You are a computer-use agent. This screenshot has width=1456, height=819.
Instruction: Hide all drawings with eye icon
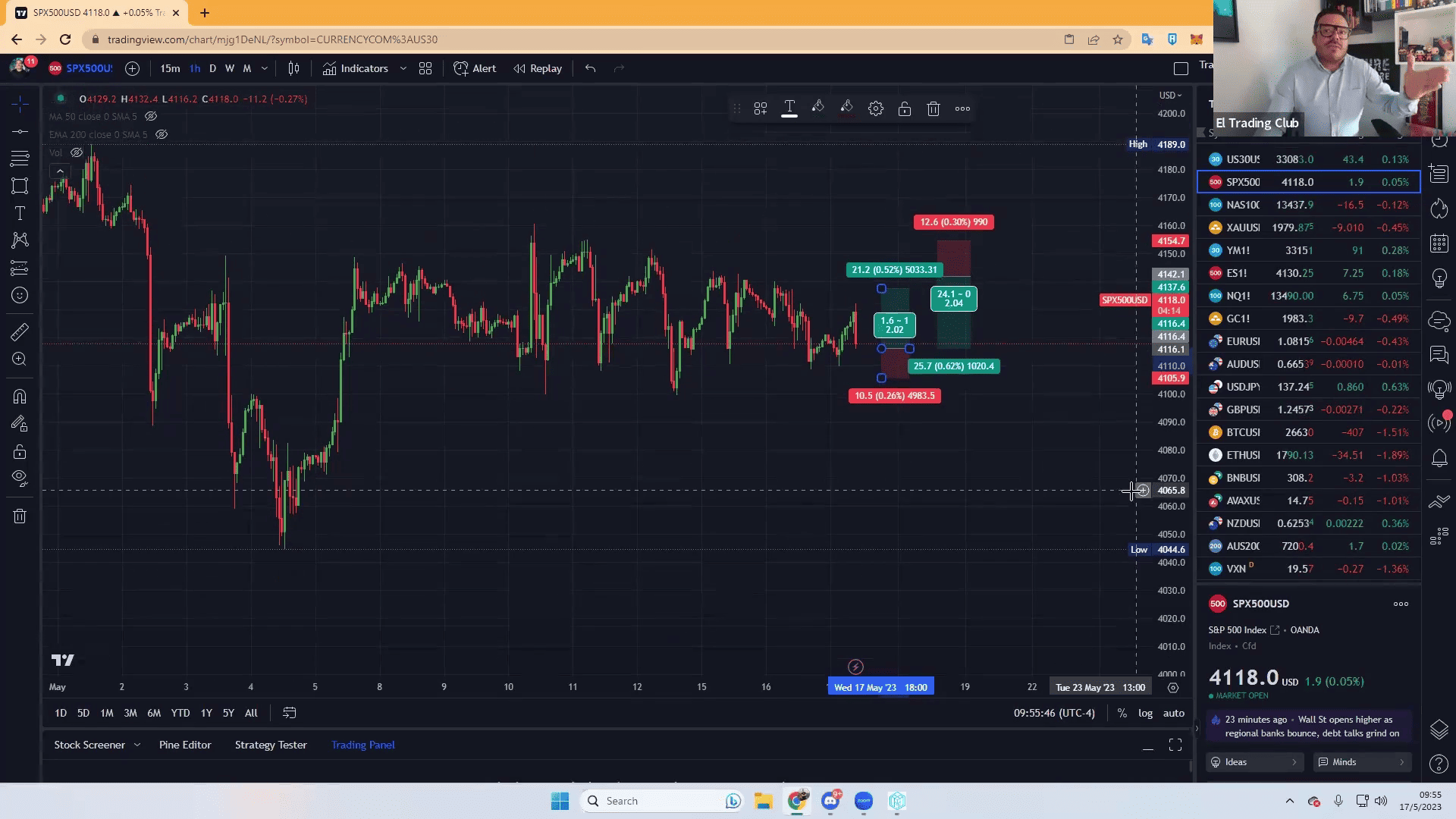tap(20, 479)
